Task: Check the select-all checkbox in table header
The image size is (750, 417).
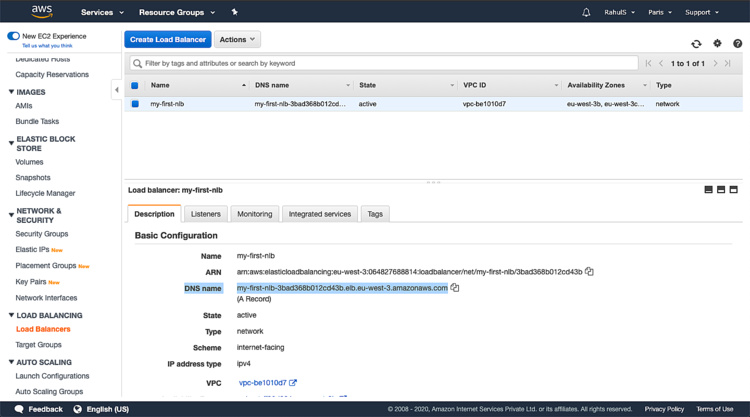Action: pyautogui.click(x=135, y=85)
